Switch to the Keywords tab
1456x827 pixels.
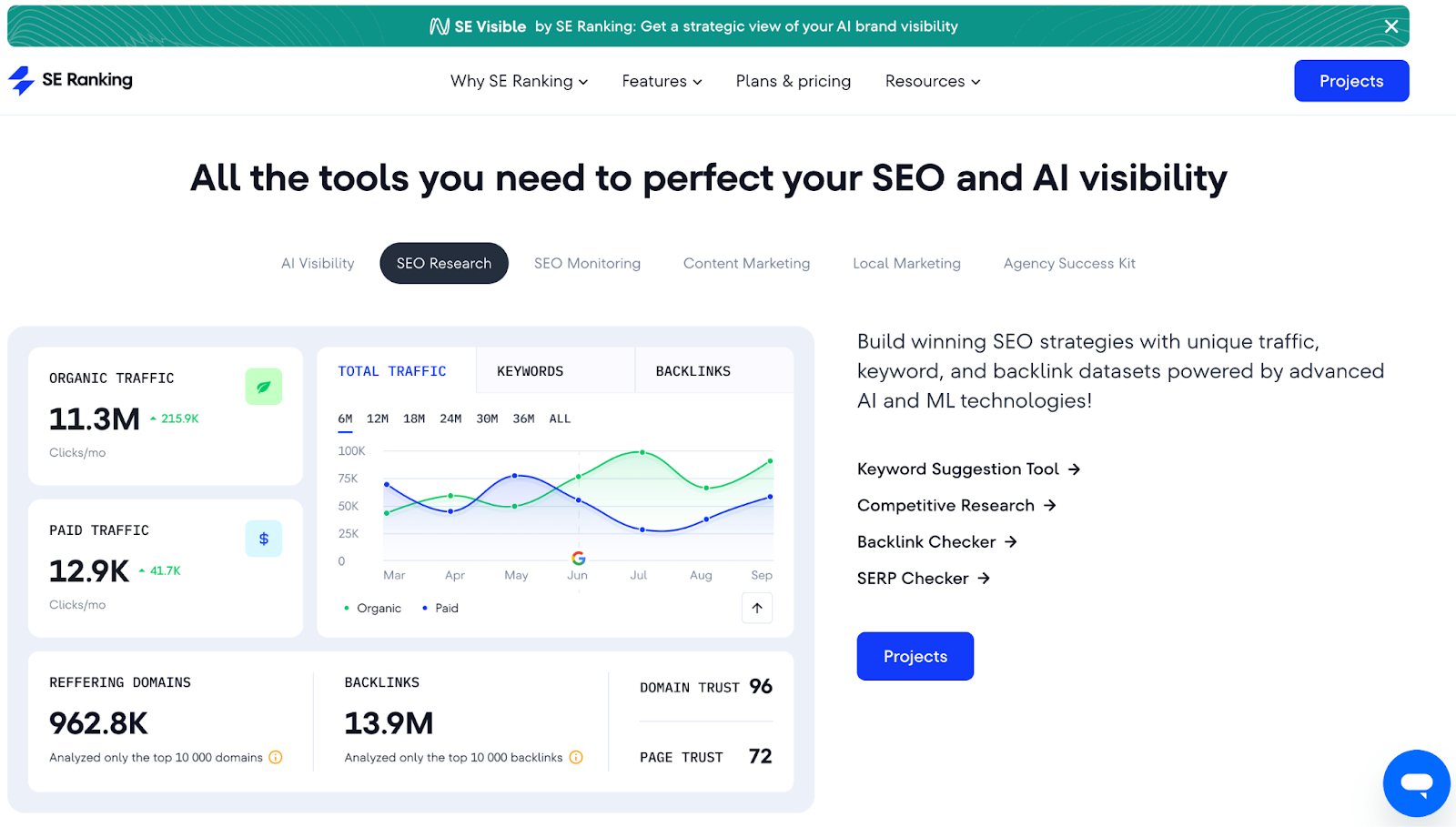[x=530, y=370]
